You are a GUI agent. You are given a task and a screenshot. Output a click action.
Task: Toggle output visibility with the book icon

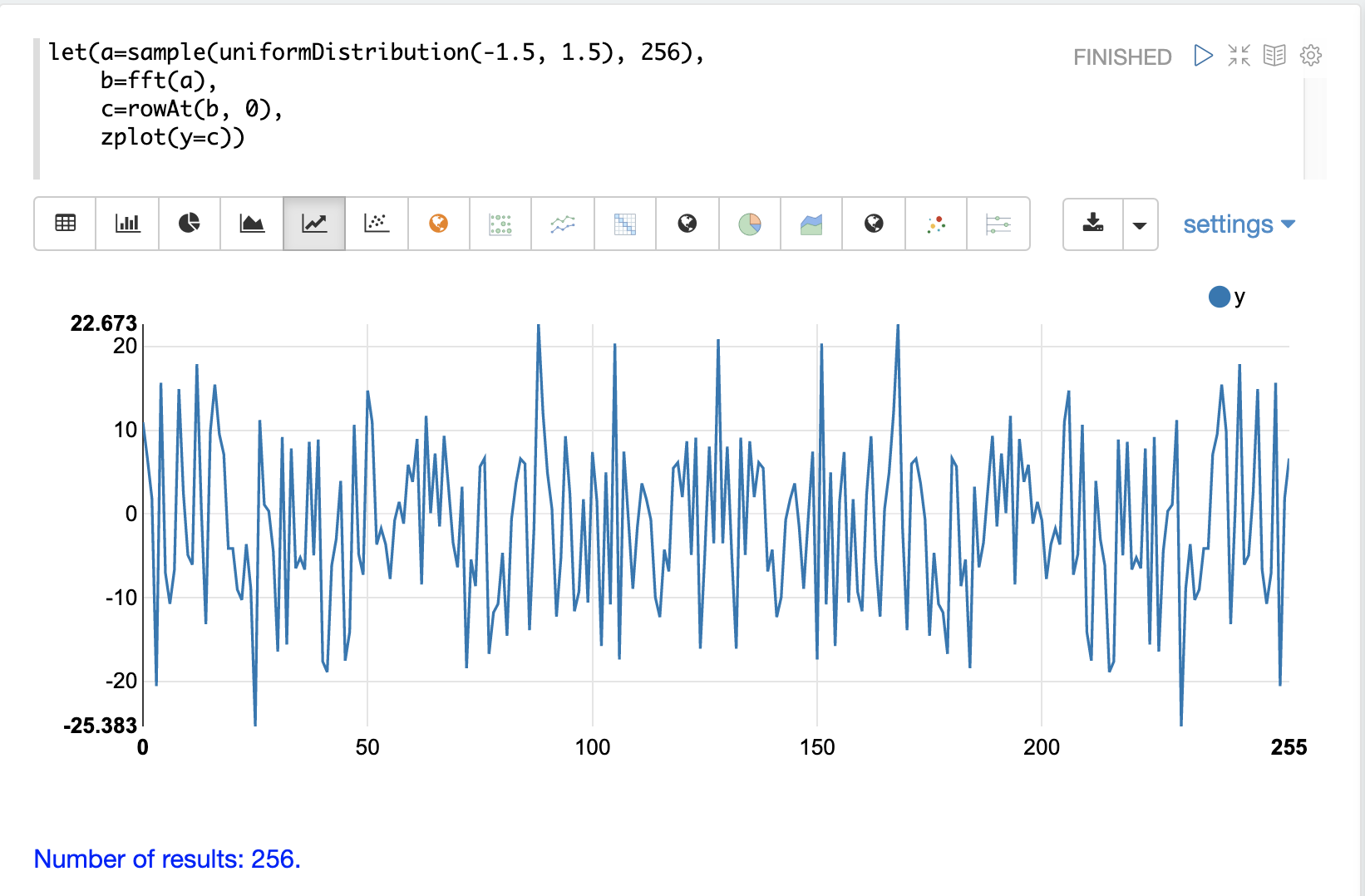[1274, 56]
